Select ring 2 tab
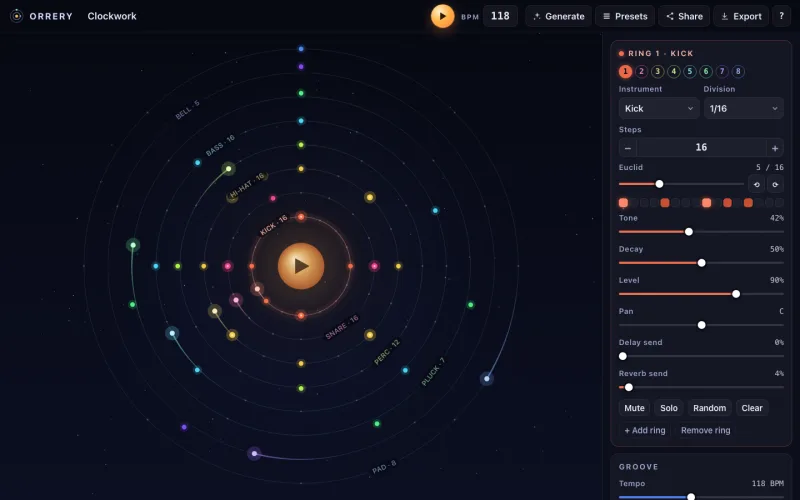The height and width of the screenshot is (500, 800). (x=641, y=71)
